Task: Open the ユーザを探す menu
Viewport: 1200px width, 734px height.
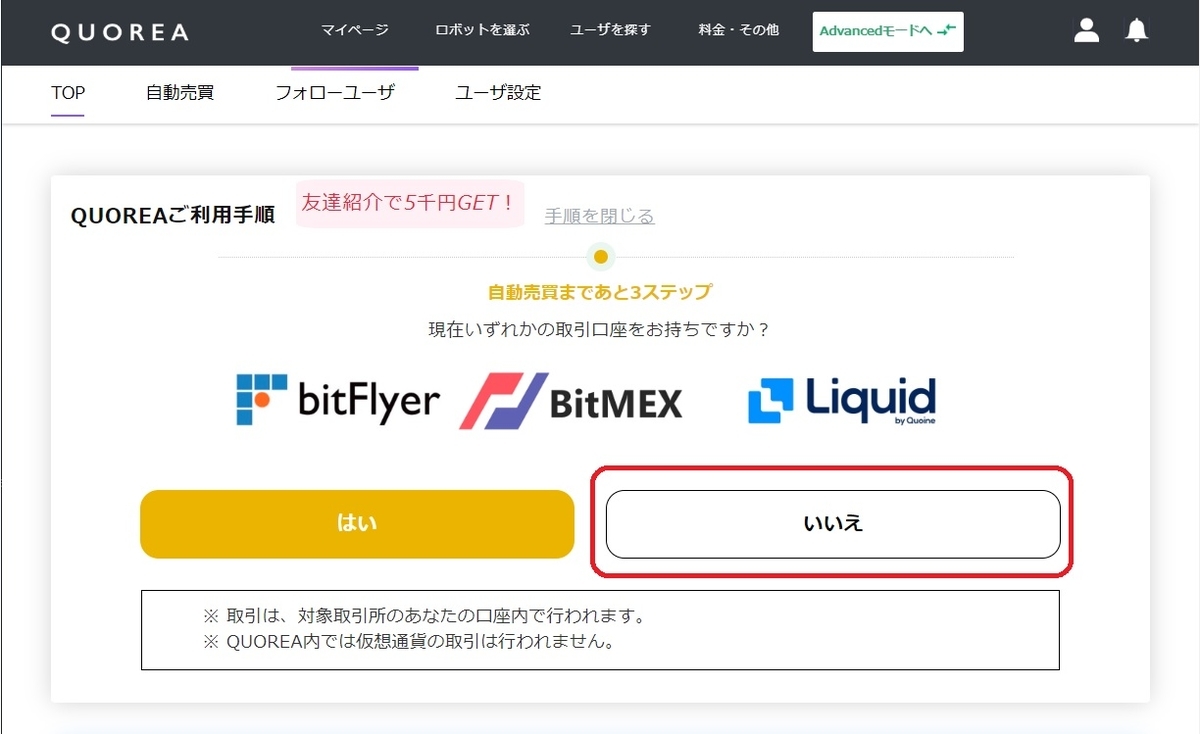Action: pos(610,30)
